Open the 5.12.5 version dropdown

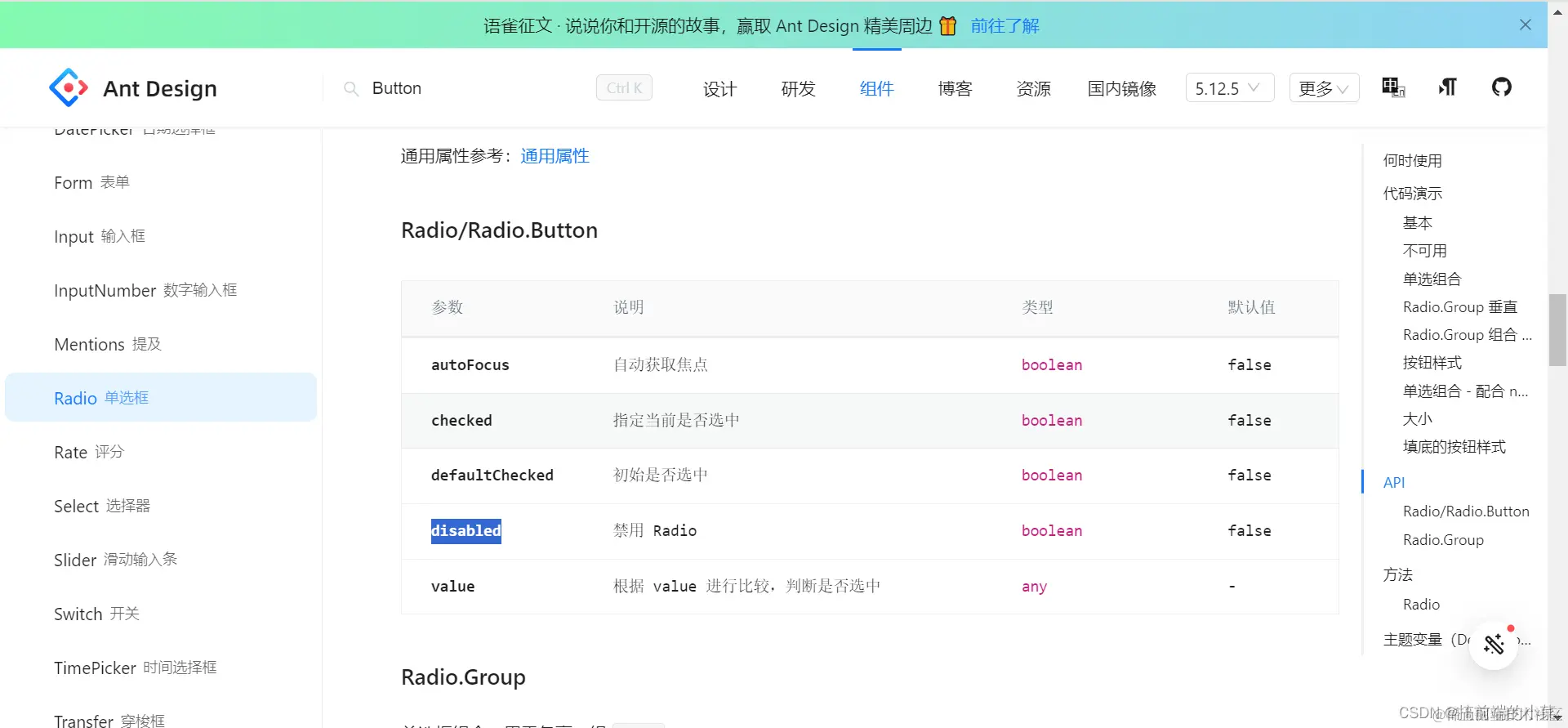(x=1229, y=88)
